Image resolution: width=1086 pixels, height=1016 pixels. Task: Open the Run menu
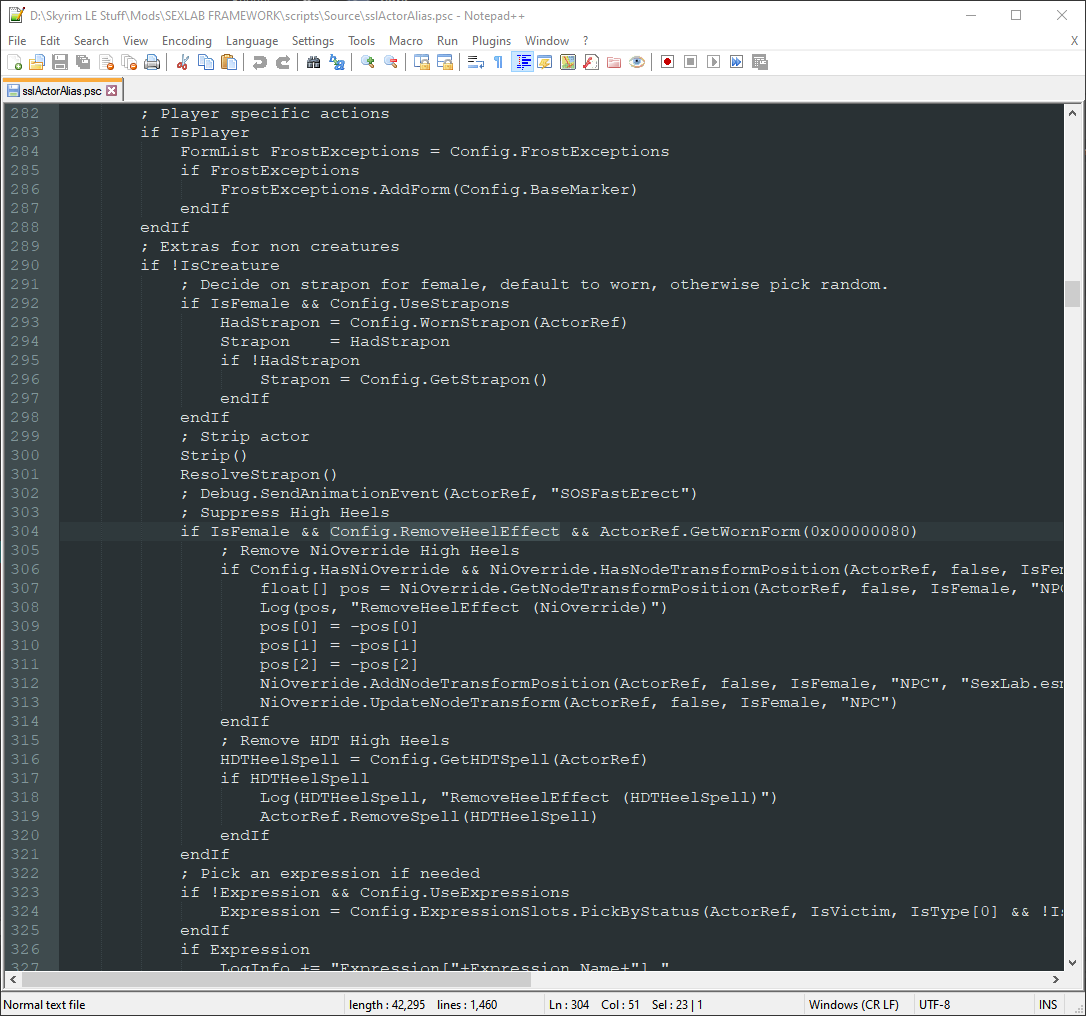447,41
